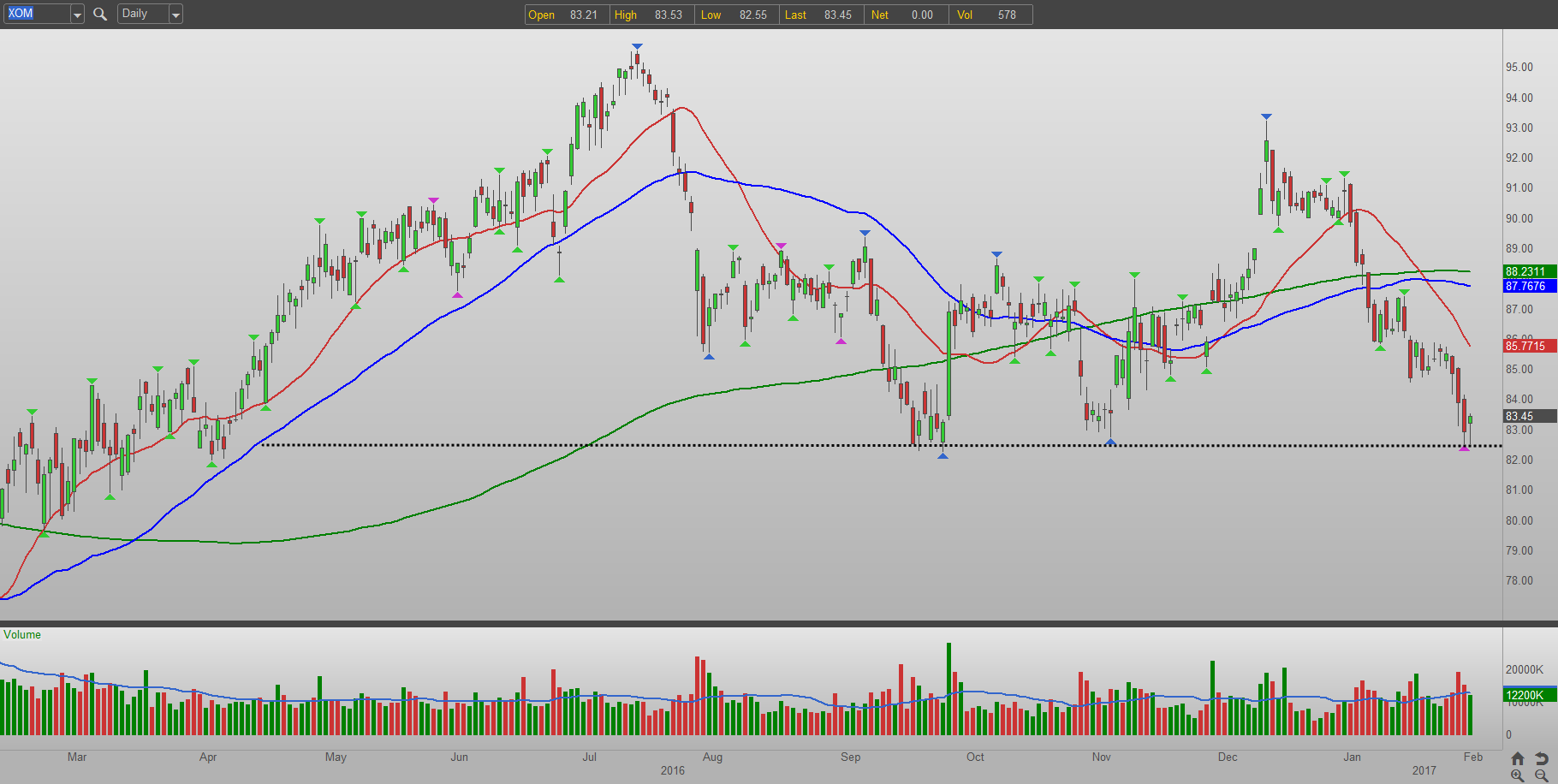1558x784 pixels.
Task: Click the green 88.2311 moving average label
Action: pos(1530,271)
